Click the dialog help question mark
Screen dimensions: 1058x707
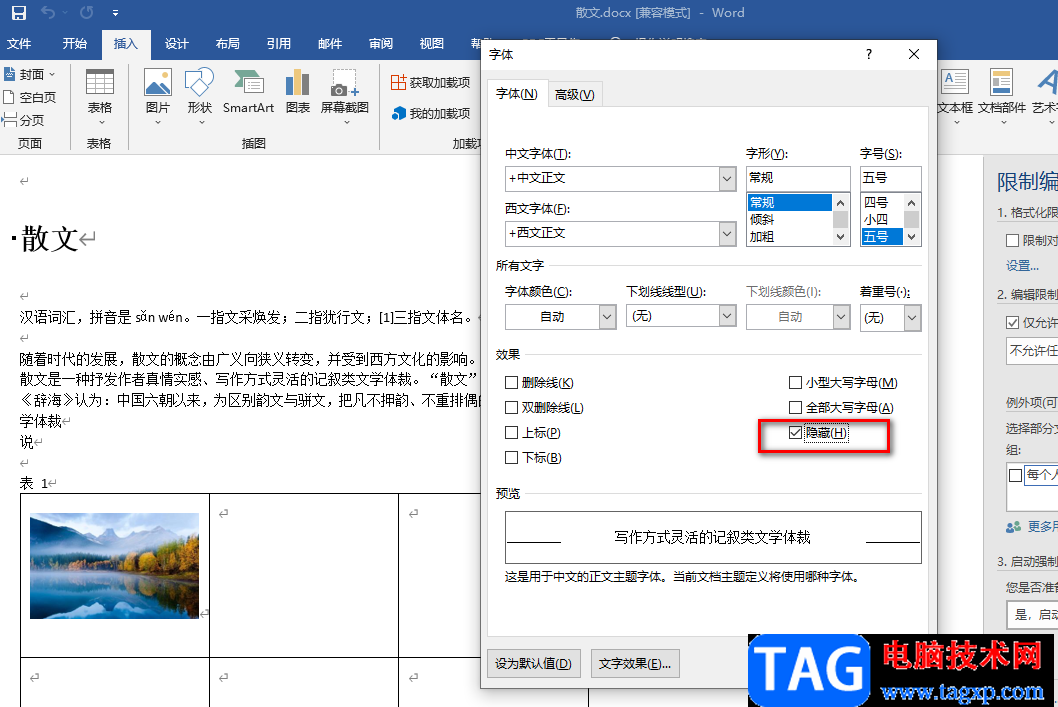click(869, 54)
